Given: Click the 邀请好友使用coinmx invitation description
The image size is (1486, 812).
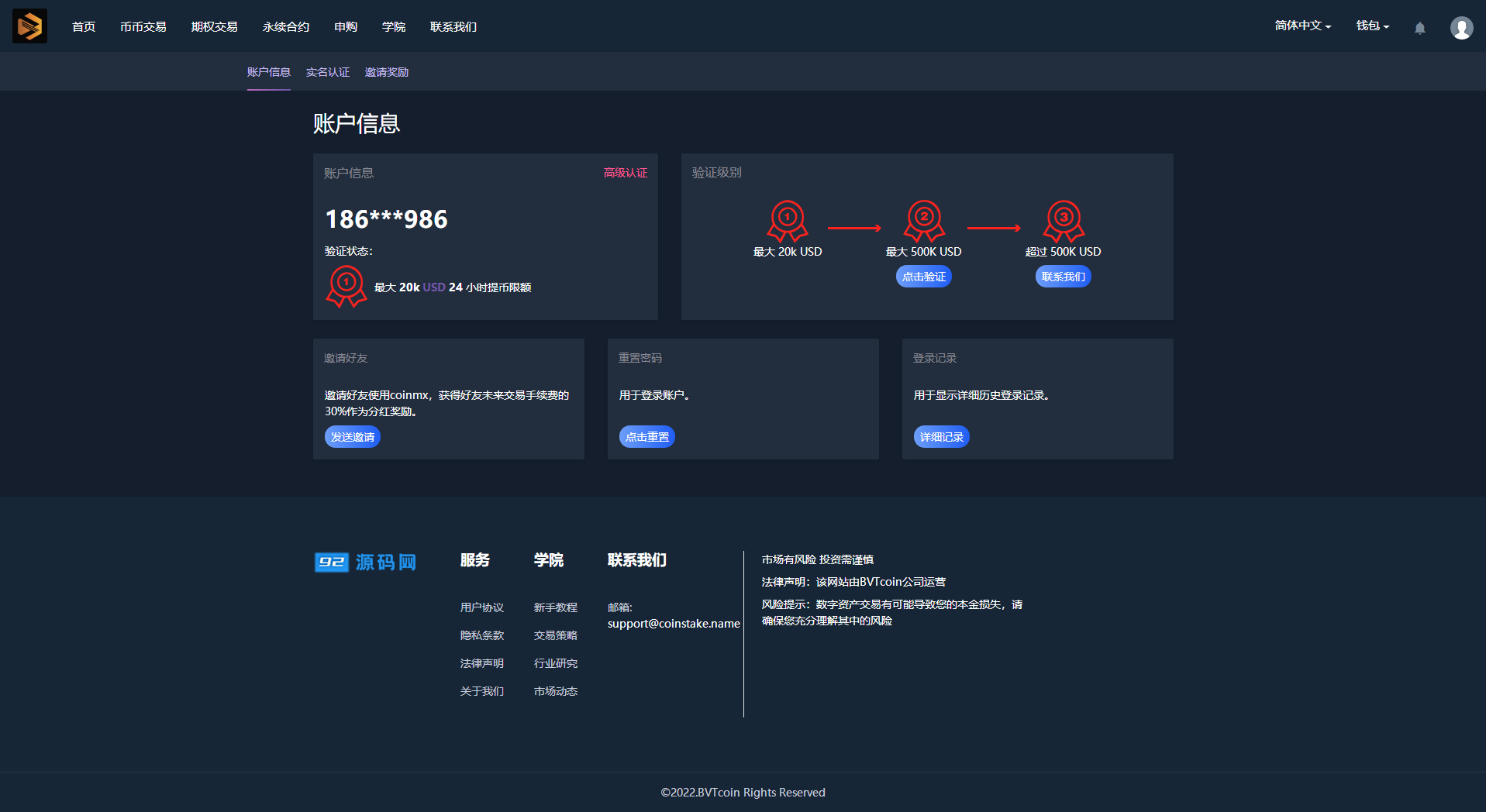Looking at the screenshot, I should [447, 403].
